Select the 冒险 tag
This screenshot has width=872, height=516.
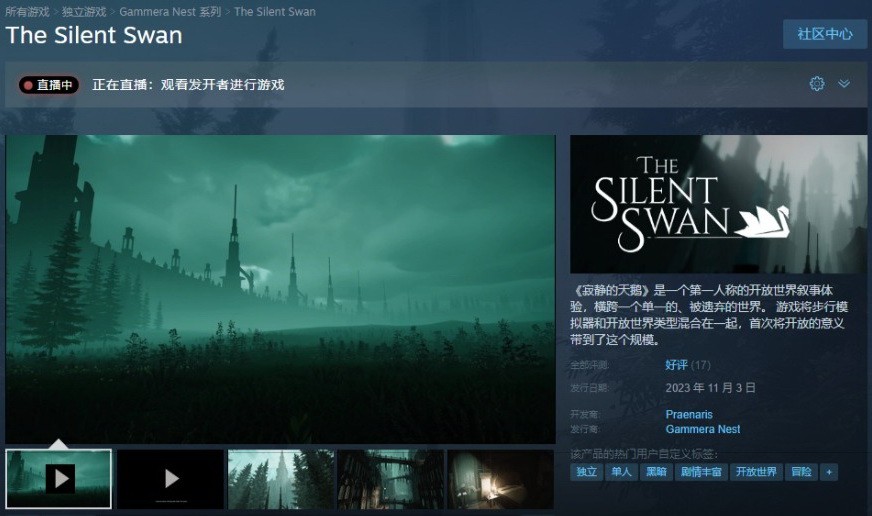click(x=801, y=472)
